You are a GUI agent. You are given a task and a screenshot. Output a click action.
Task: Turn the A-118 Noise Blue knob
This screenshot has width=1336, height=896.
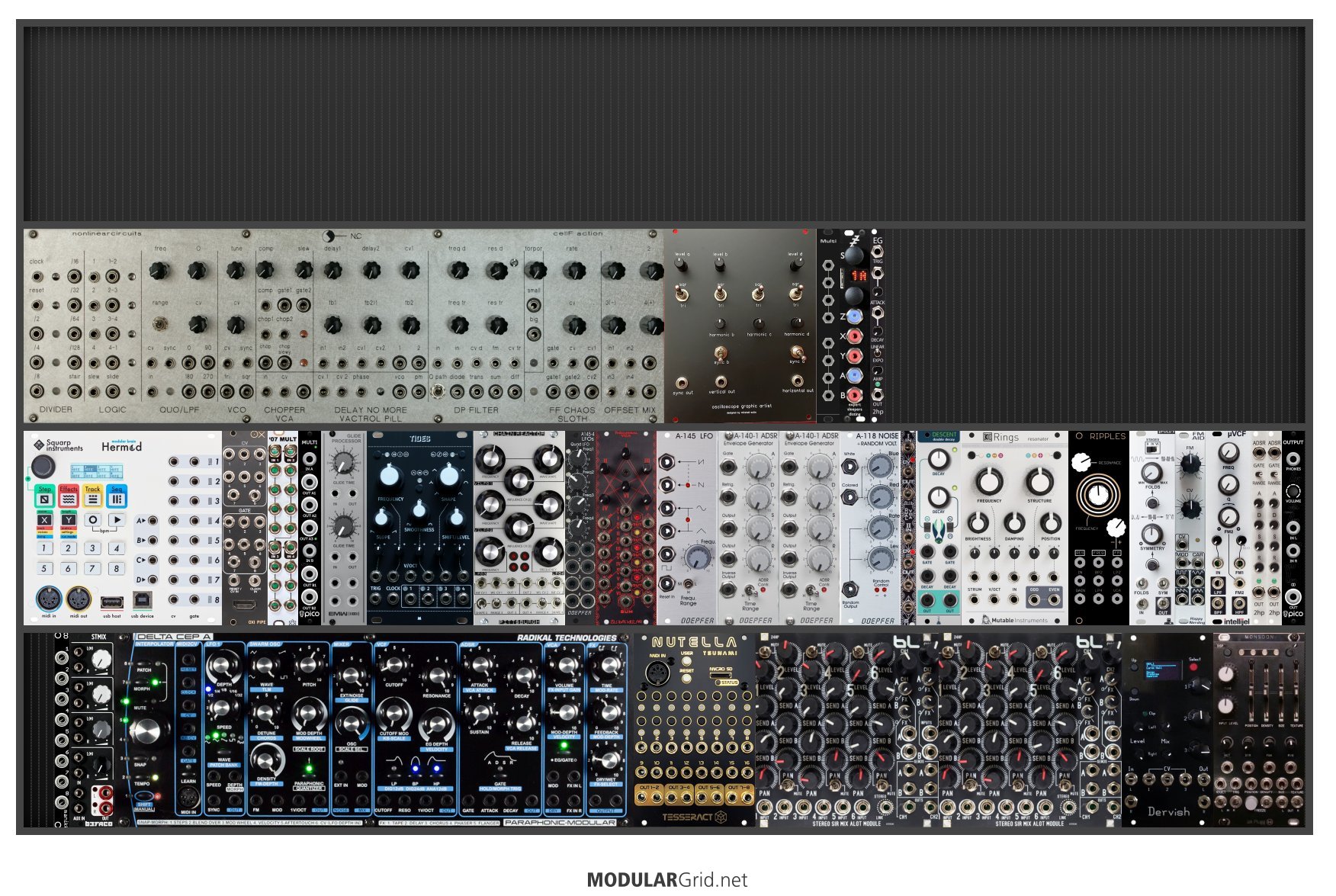tap(881, 466)
